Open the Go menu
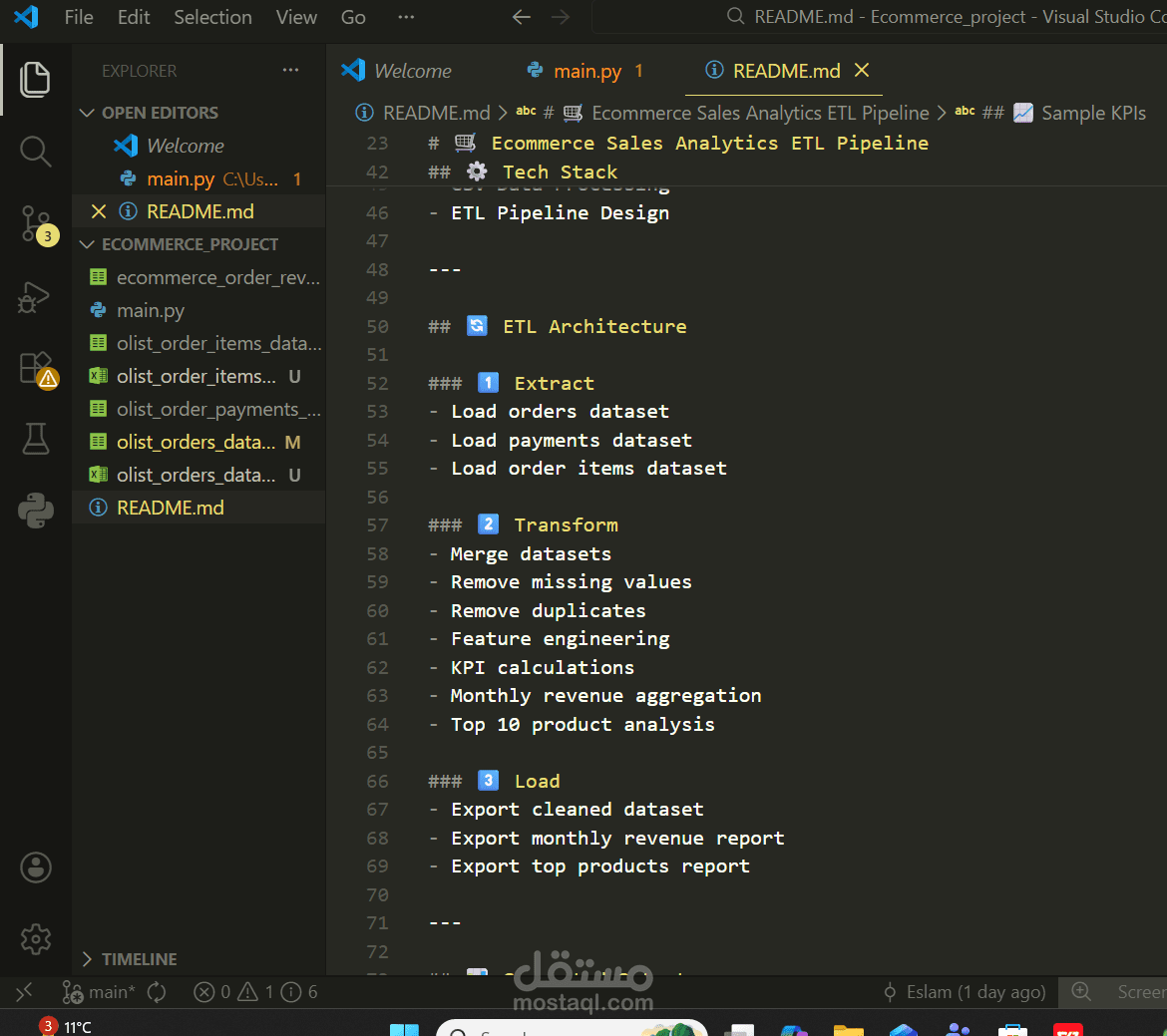This screenshot has height=1036, width=1167. pyautogui.click(x=353, y=16)
